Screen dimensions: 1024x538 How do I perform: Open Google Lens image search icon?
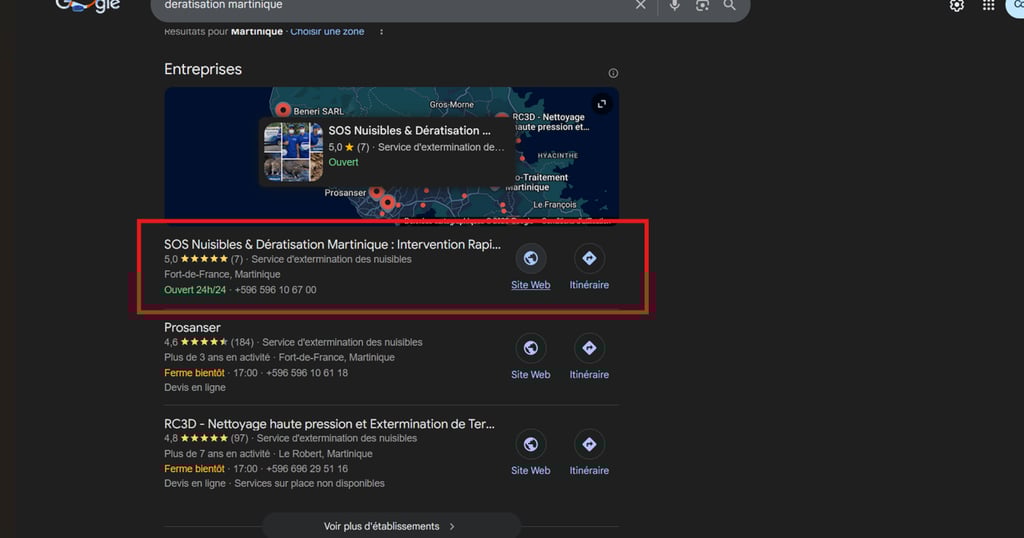(x=702, y=5)
